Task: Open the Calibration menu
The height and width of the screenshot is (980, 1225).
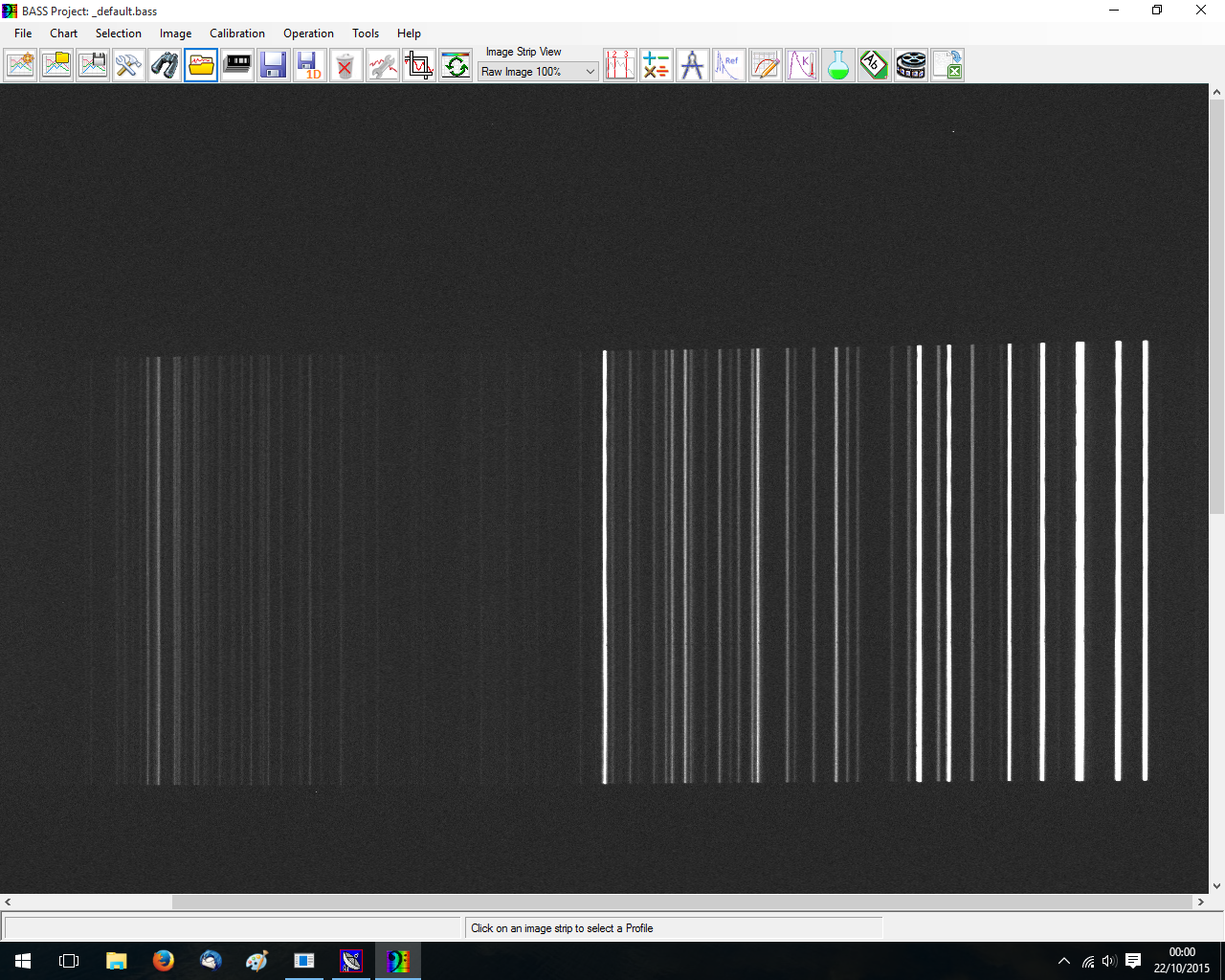Action: [237, 33]
